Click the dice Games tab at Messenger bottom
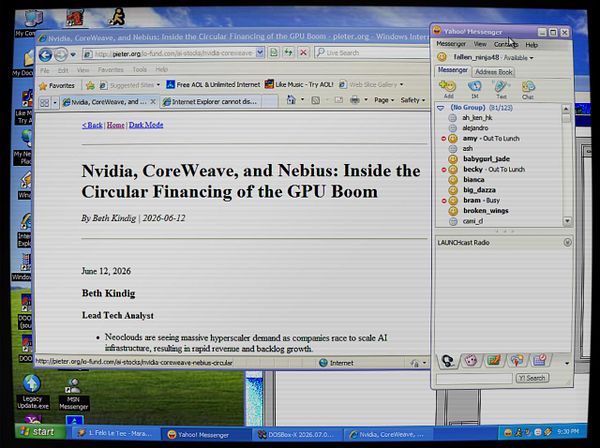 point(471,360)
